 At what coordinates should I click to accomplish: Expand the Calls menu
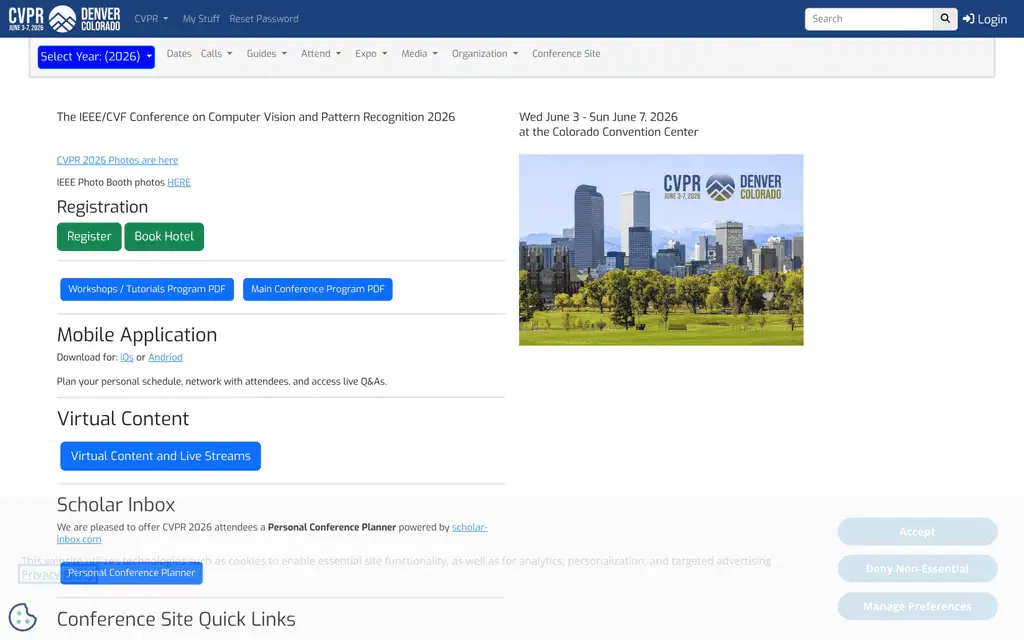pyautogui.click(x=216, y=54)
